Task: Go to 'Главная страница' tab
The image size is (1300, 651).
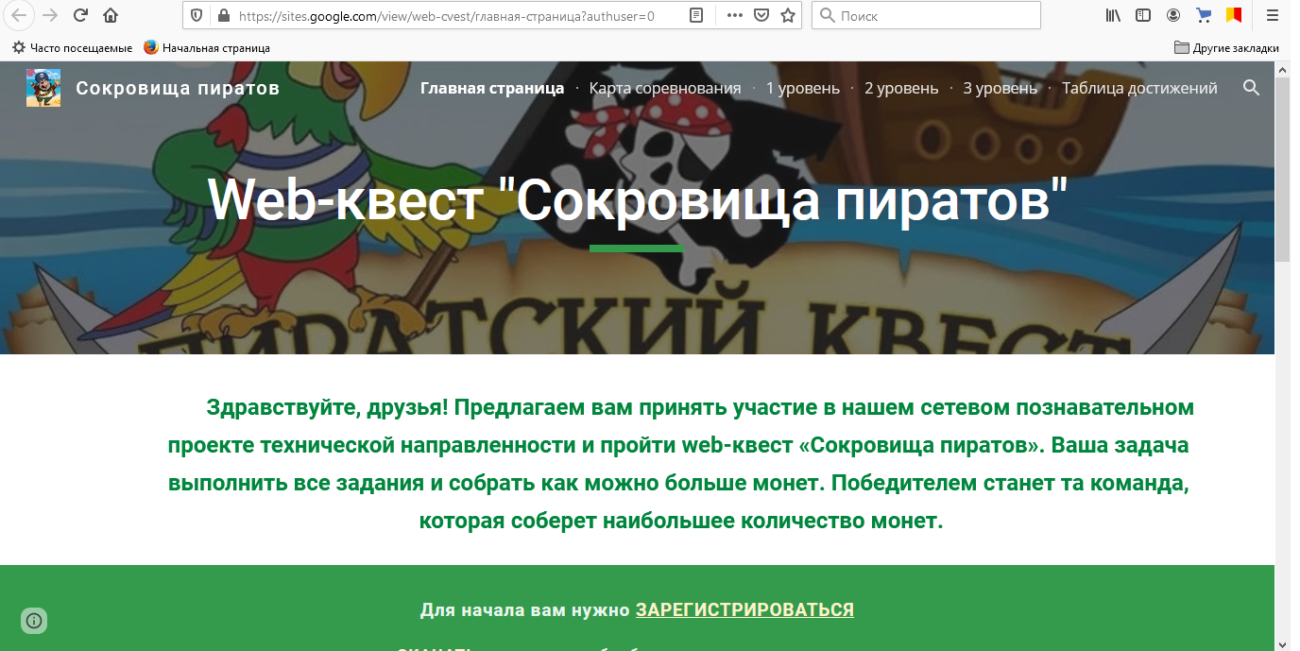Action: point(492,88)
